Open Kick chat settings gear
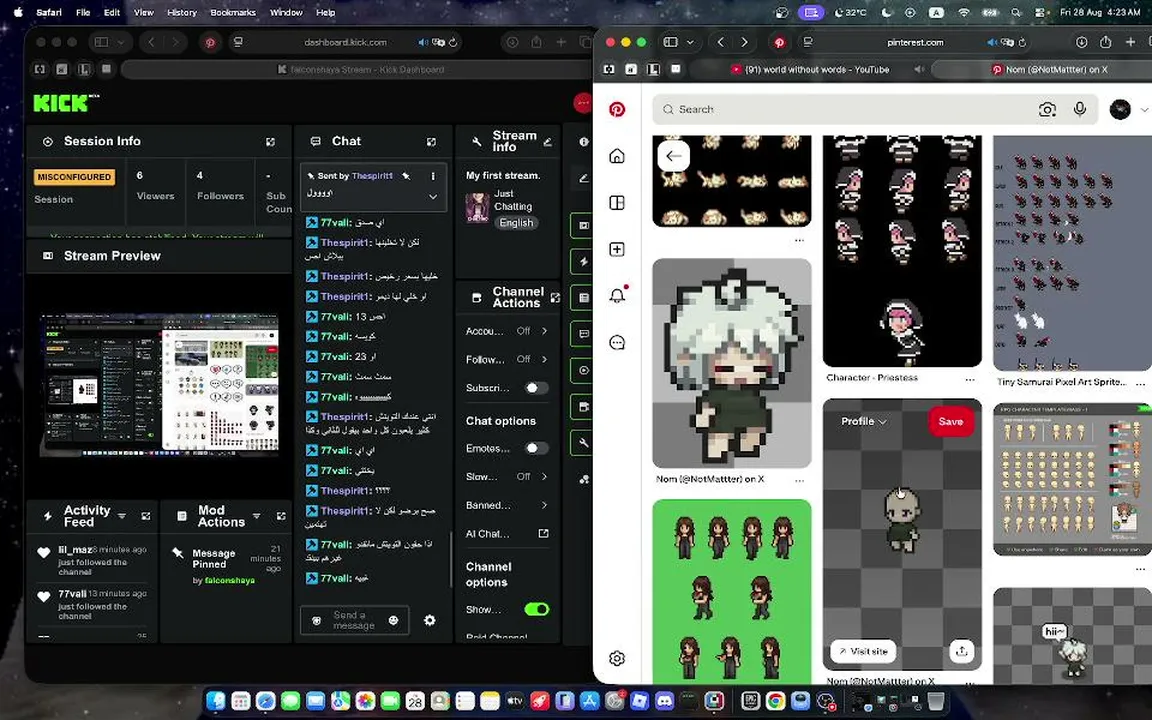The image size is (1152, 720). click(430, 621)
